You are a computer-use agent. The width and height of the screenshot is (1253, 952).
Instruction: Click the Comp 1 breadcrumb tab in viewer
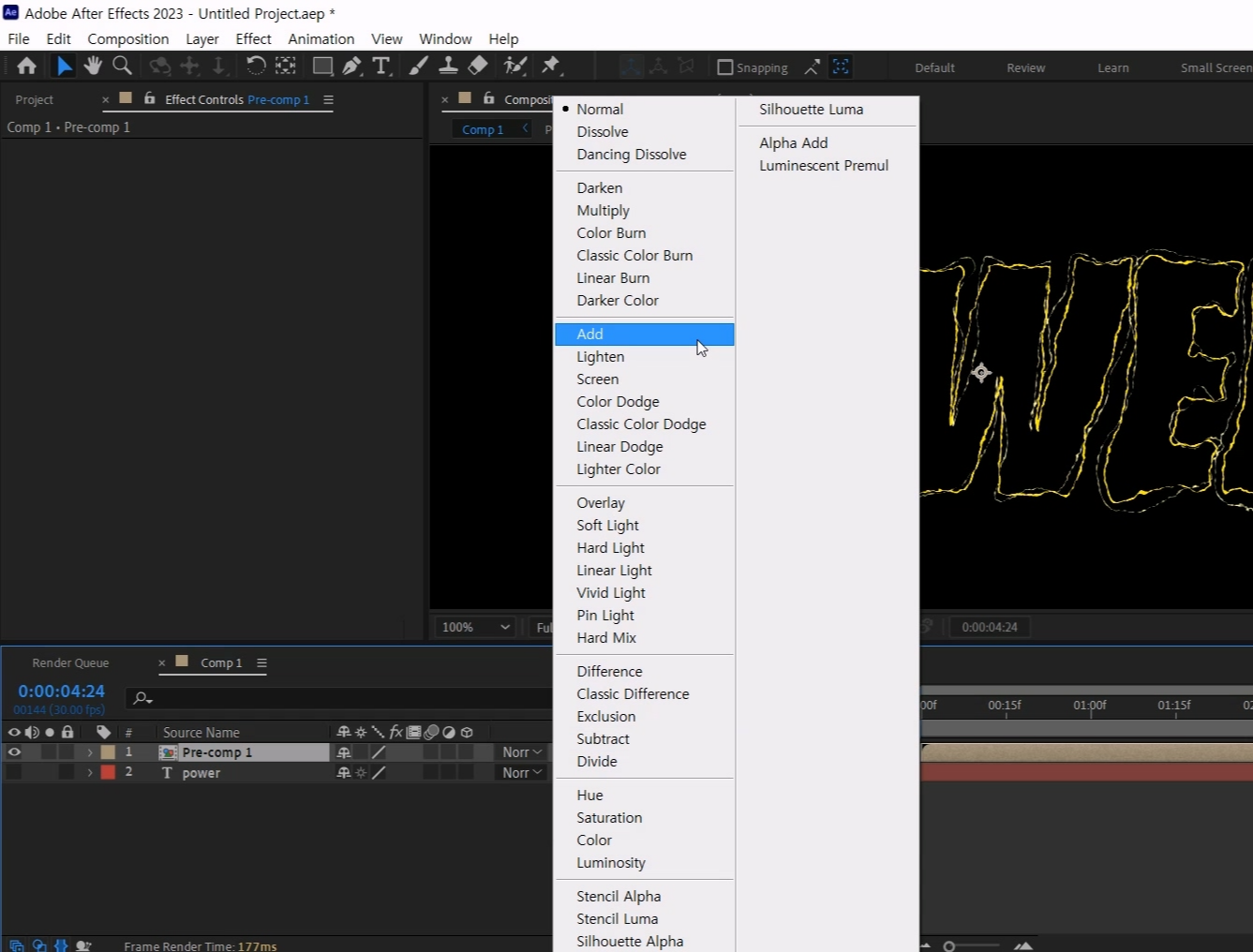point(483,129)
